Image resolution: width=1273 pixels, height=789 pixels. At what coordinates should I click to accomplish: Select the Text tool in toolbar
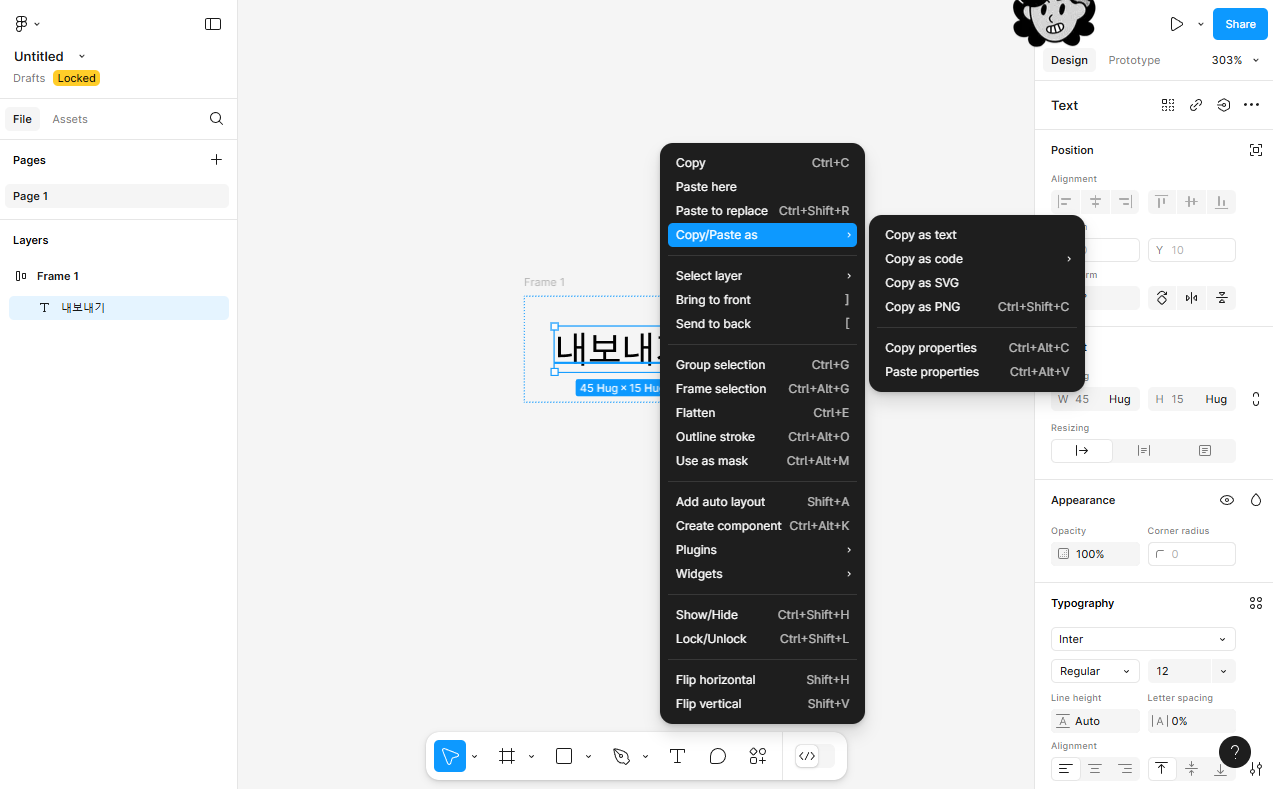[x=677, y=756]
